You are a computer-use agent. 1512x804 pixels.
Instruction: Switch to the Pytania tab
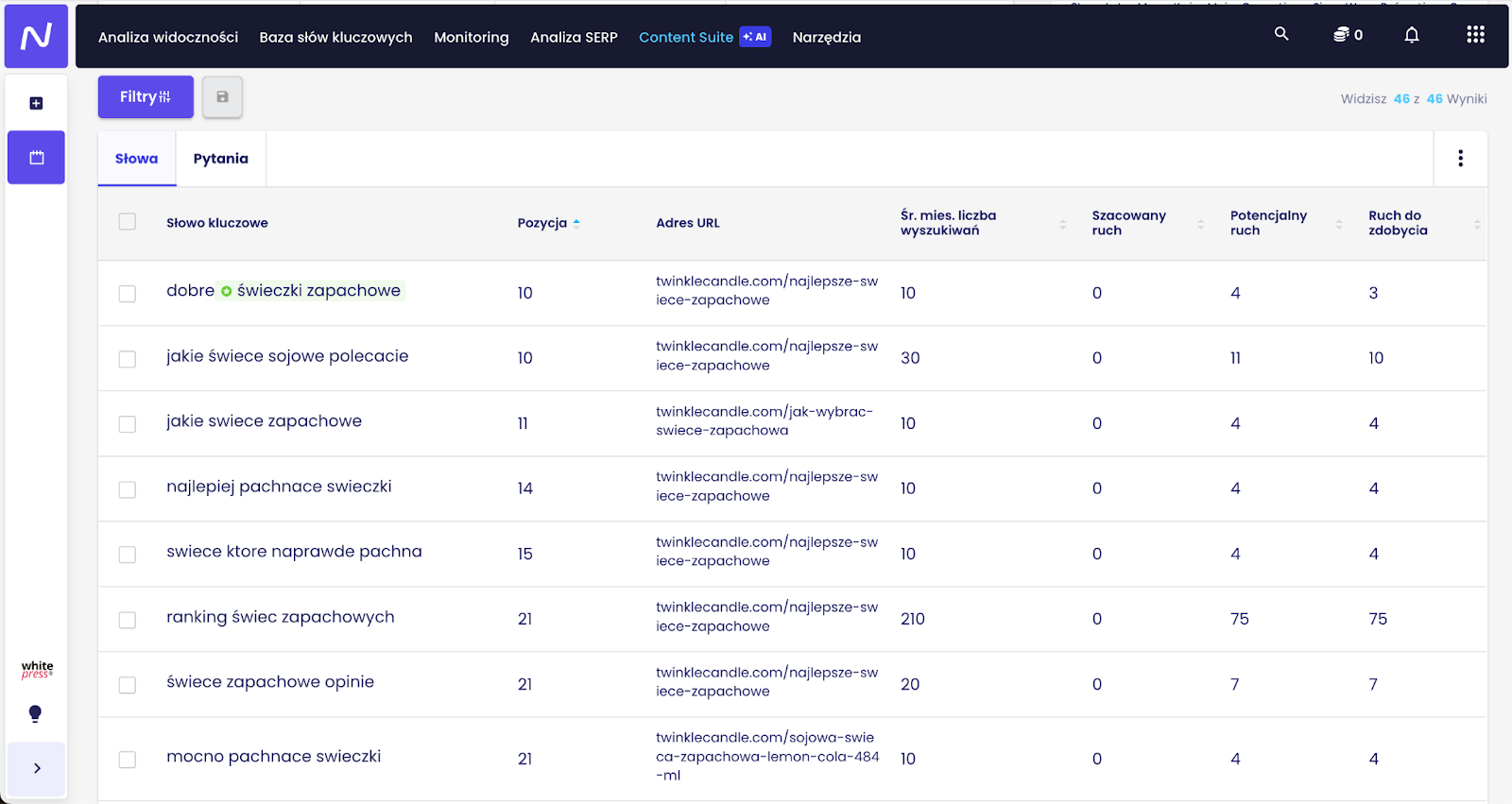221,159
